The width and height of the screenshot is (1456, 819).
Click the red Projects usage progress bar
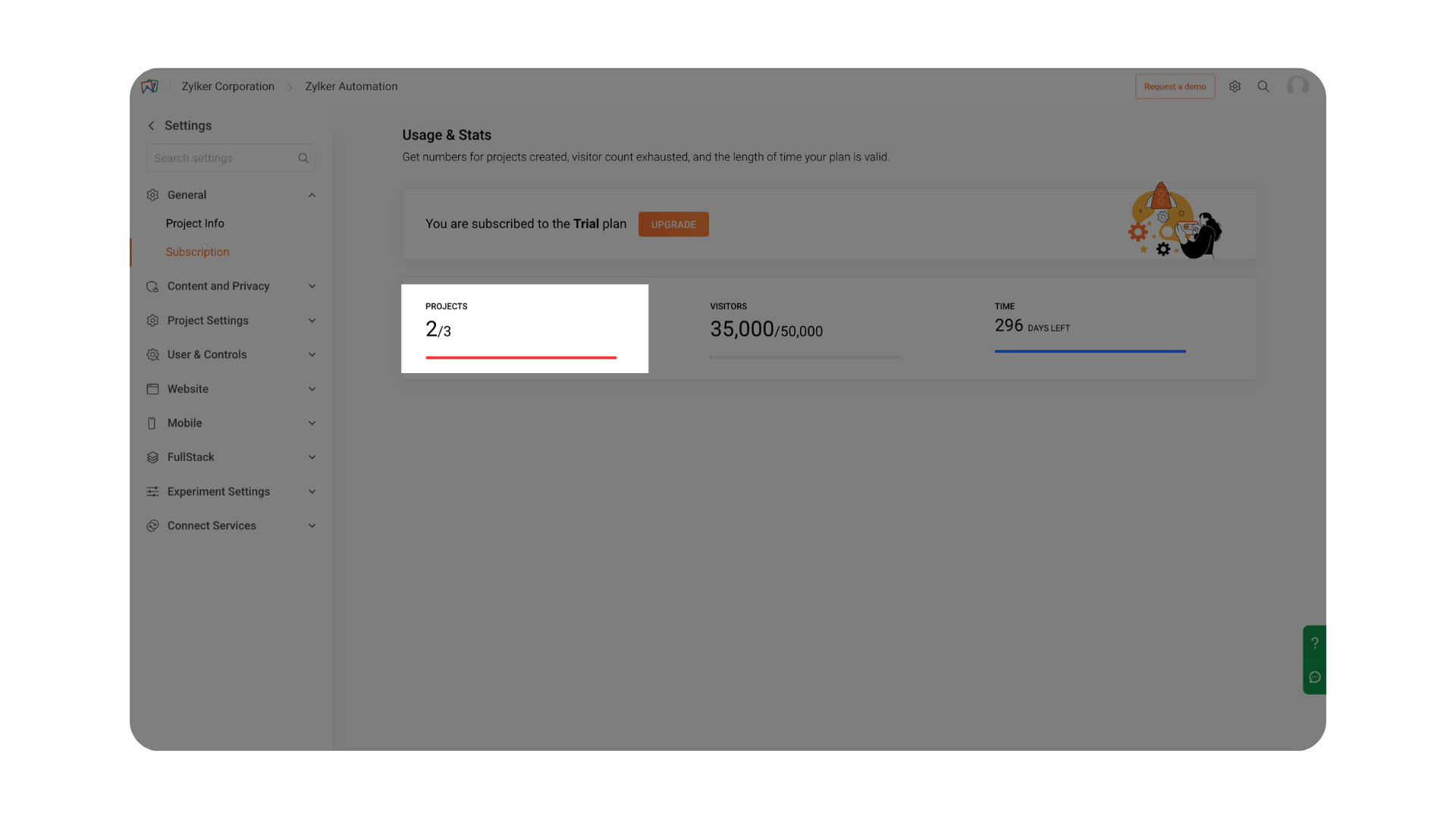521,357
